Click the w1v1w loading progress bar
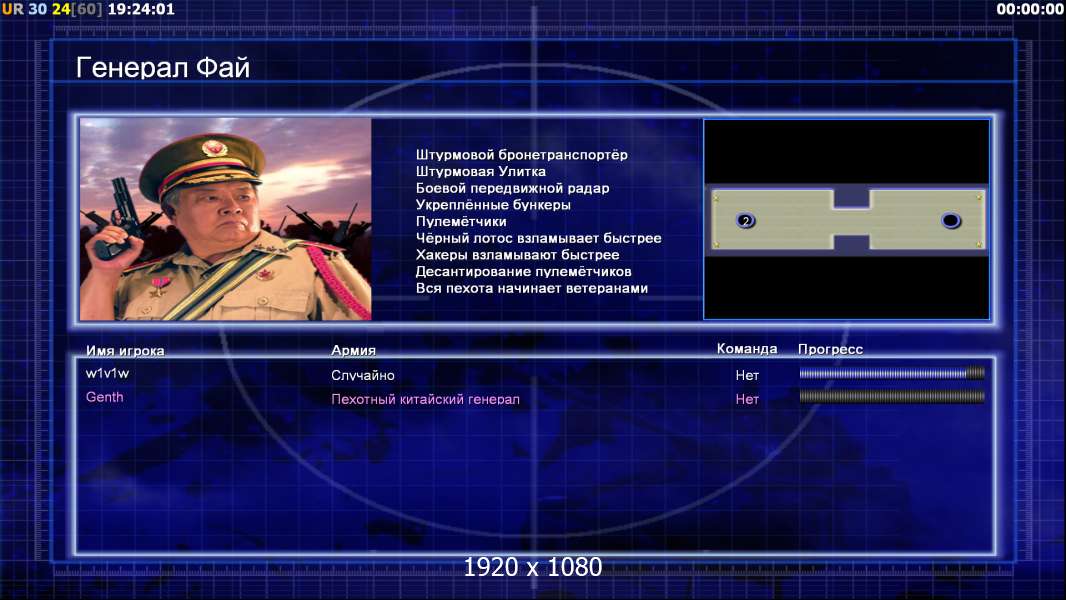This screenshot has width=1066, height=600. coord(892,372)
